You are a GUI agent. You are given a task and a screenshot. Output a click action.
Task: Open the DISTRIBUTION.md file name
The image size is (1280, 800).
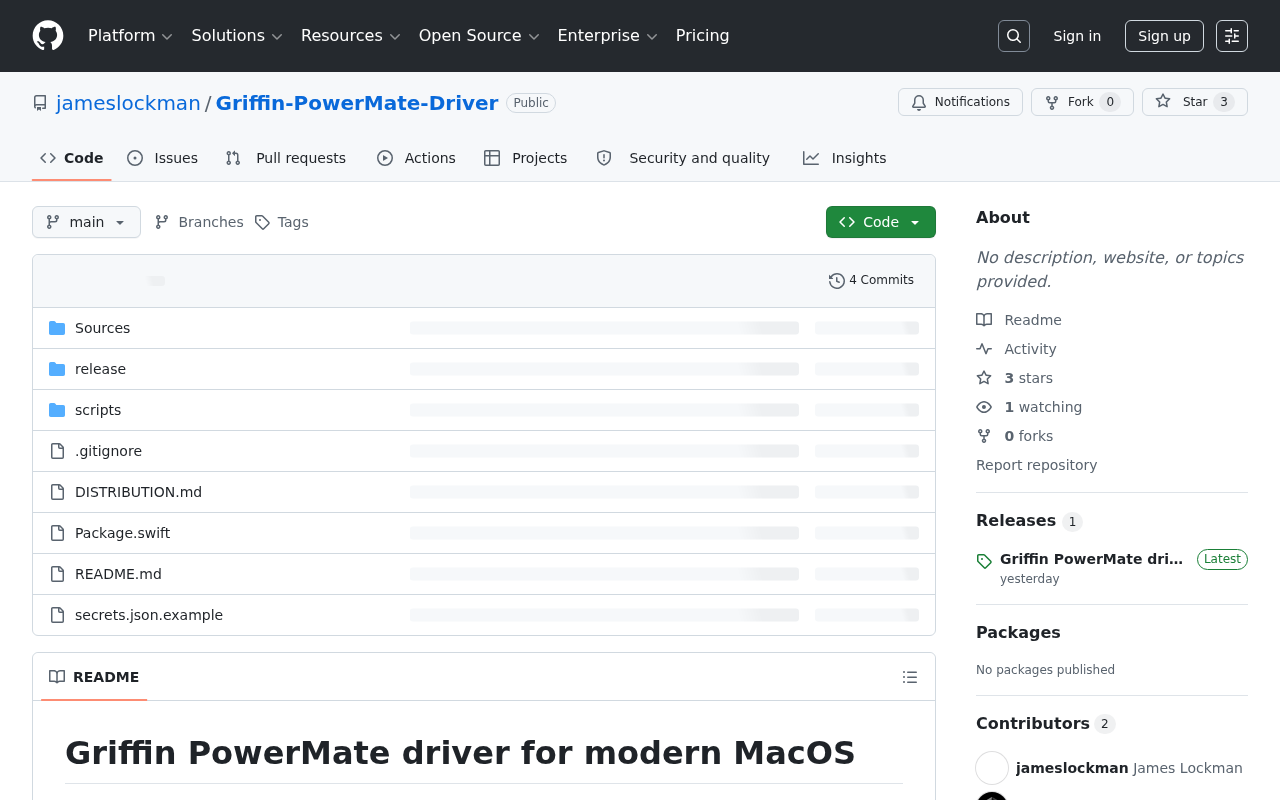138,492
